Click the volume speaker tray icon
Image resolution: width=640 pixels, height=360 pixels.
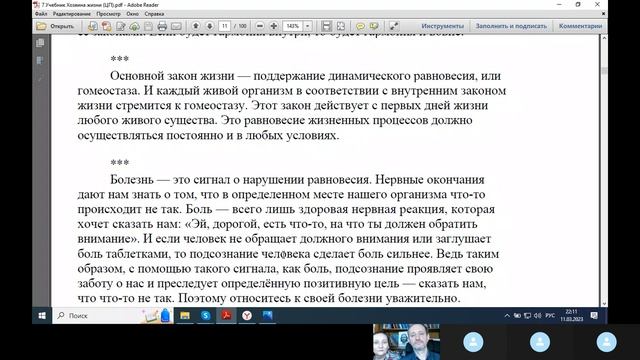538,316
